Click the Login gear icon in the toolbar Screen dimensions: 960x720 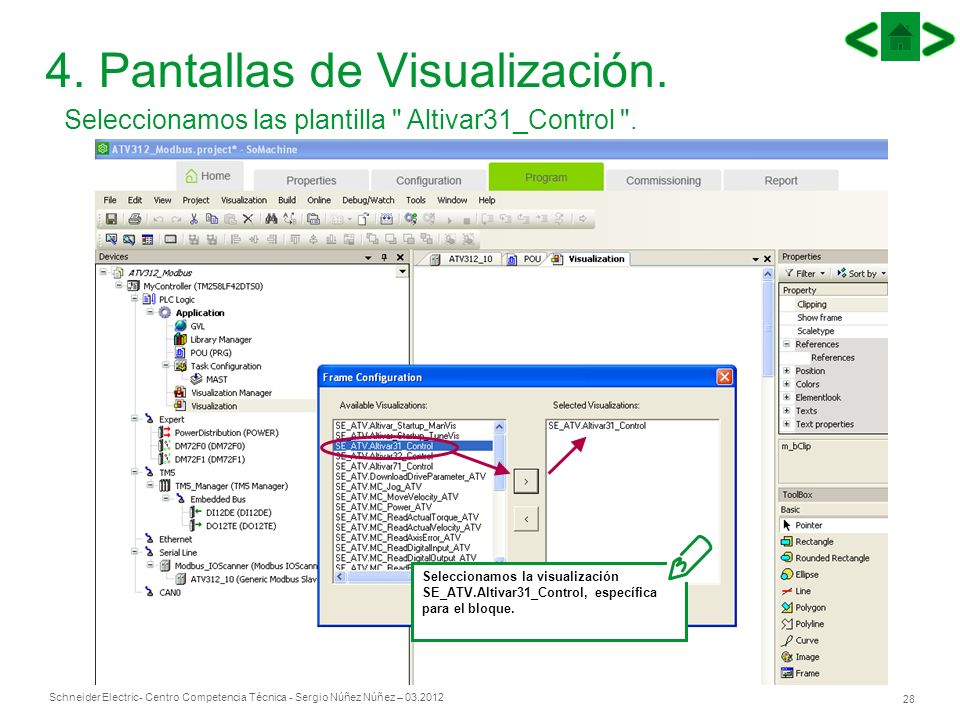410,219
